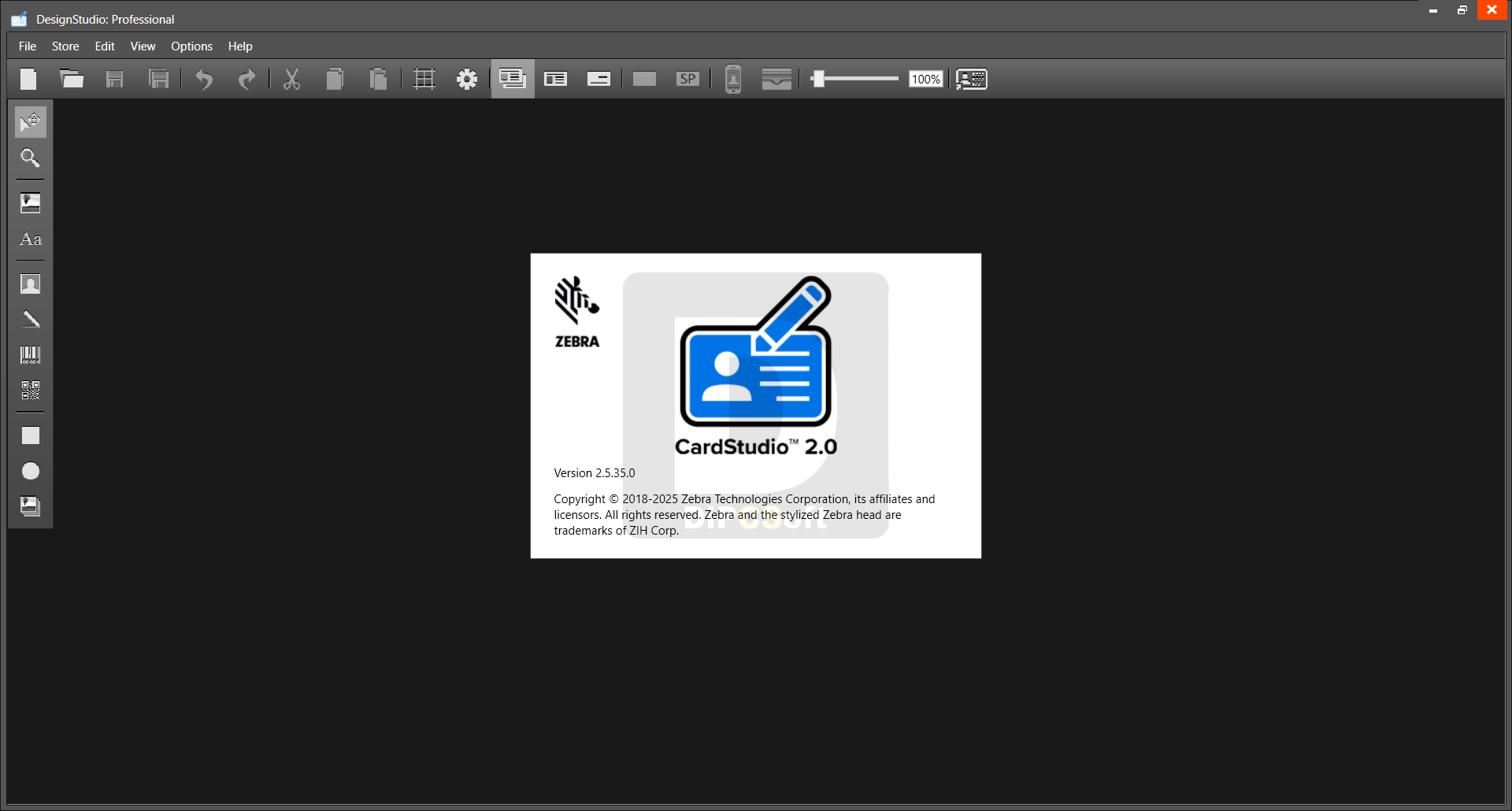Select the portrait photo tool
This screenshot has height=811, width=1512.
tap(31, 284)
